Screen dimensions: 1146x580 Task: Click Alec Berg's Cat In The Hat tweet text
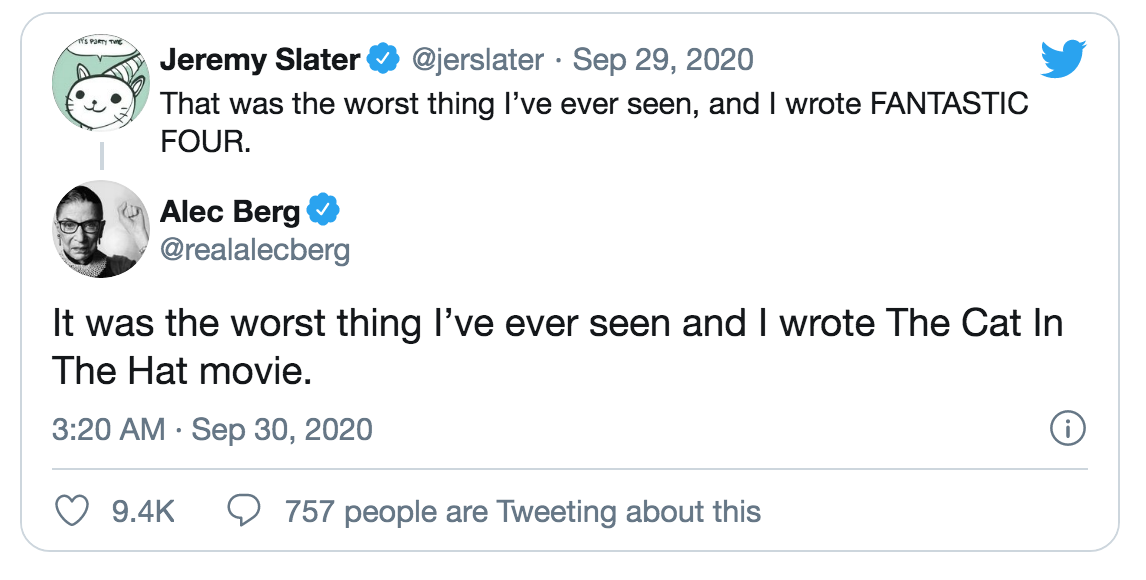point(557,347)
